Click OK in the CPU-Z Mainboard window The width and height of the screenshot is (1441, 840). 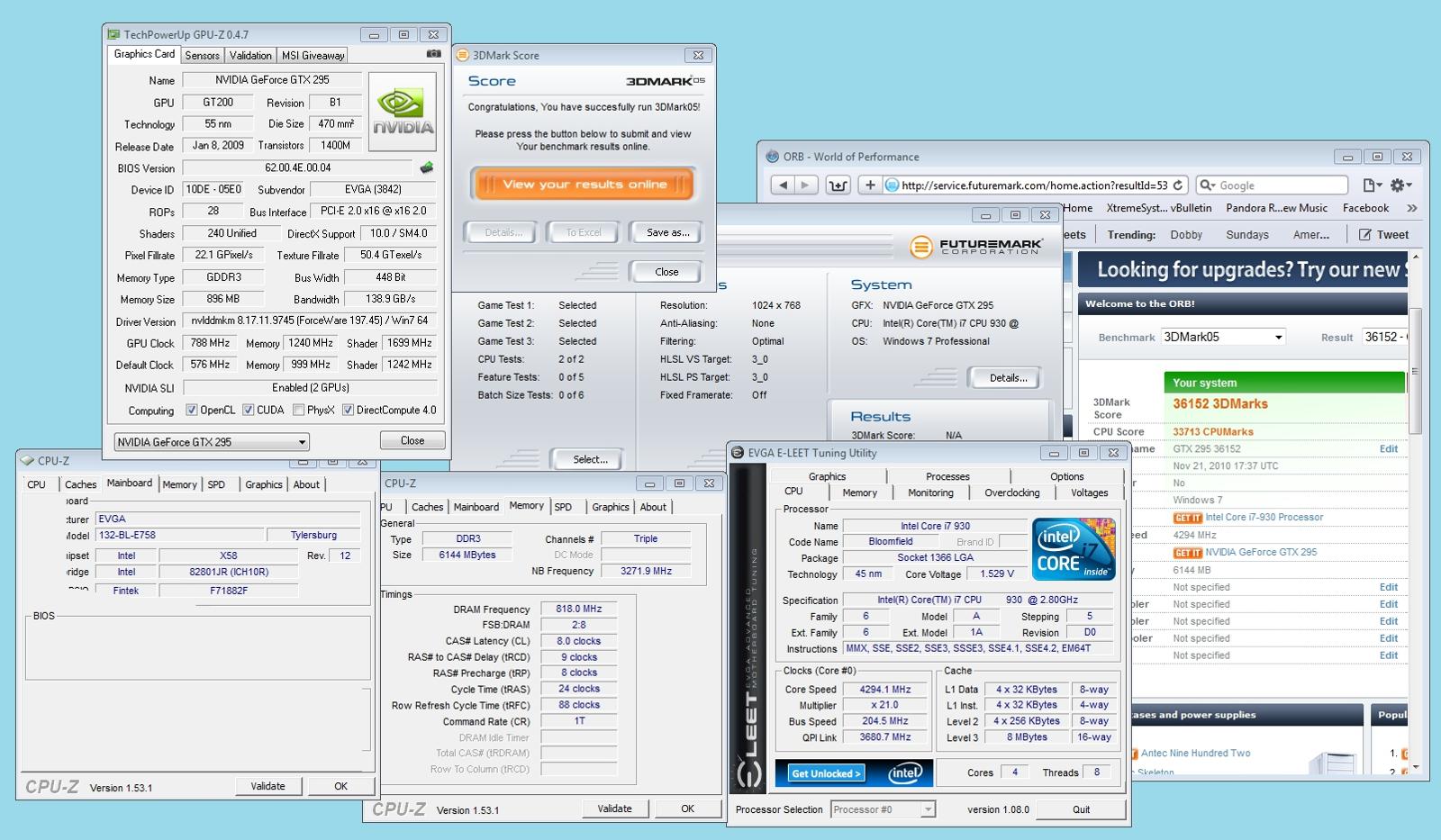(340, 786)
